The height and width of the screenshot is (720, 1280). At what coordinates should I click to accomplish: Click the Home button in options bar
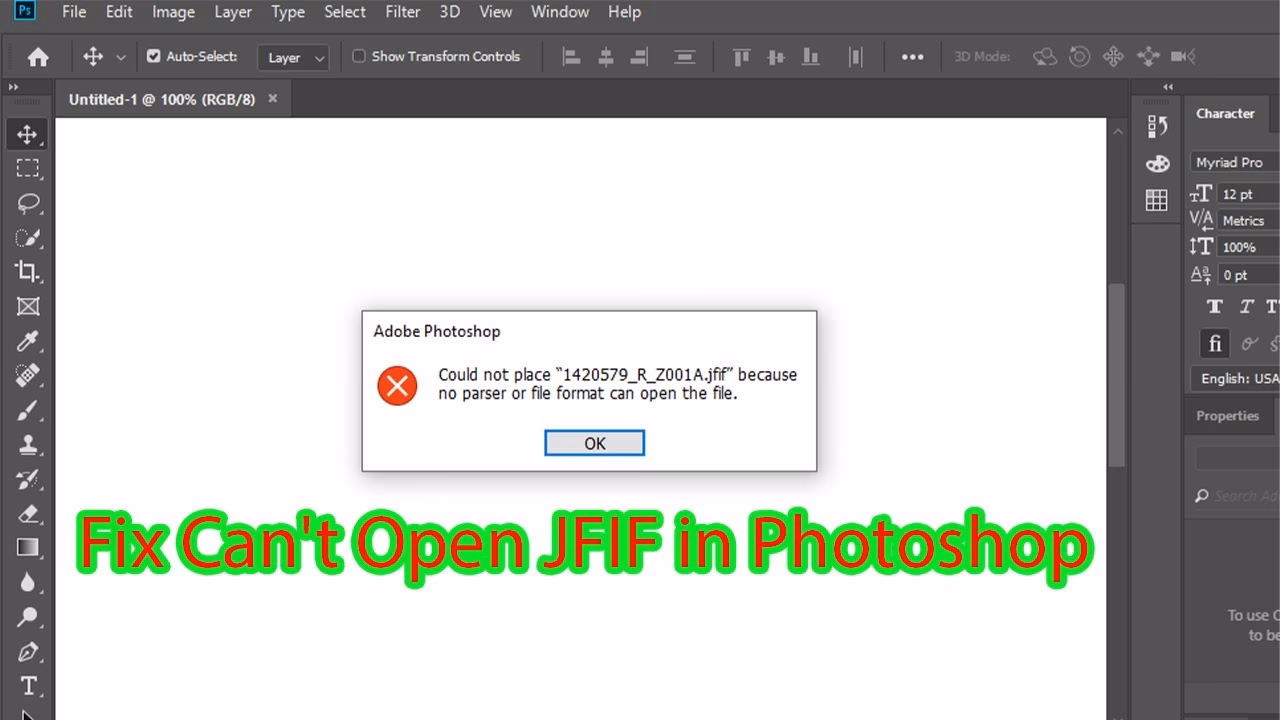[38, 58]
